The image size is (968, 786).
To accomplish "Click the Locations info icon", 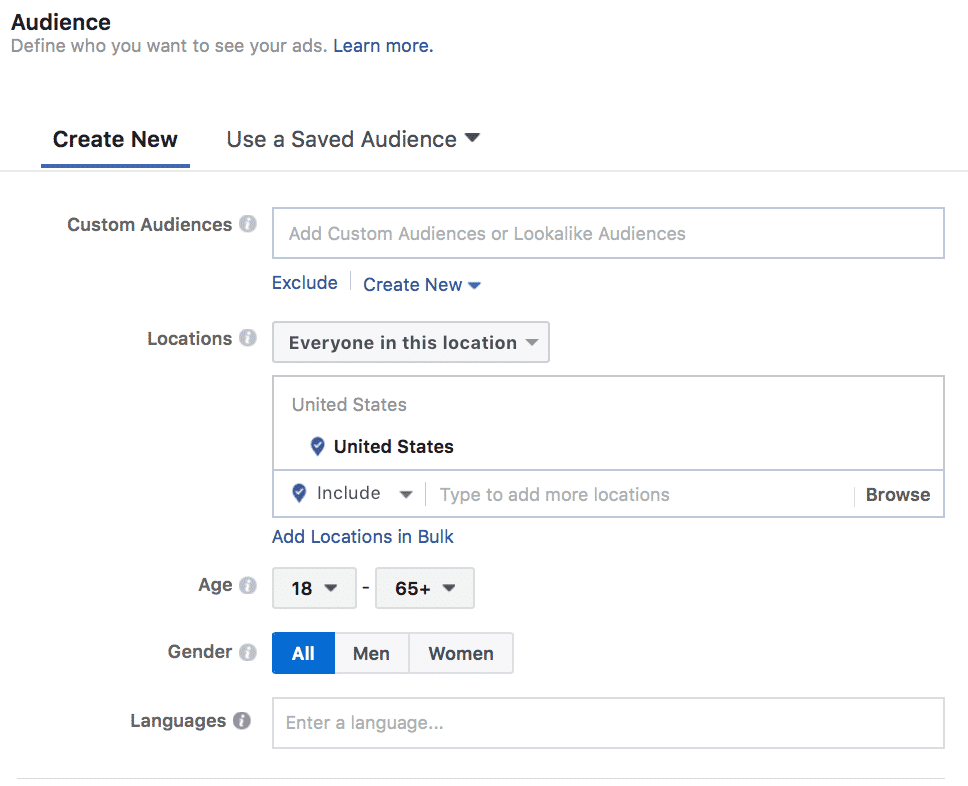I will pyautogui.click(x=248, y=338).
